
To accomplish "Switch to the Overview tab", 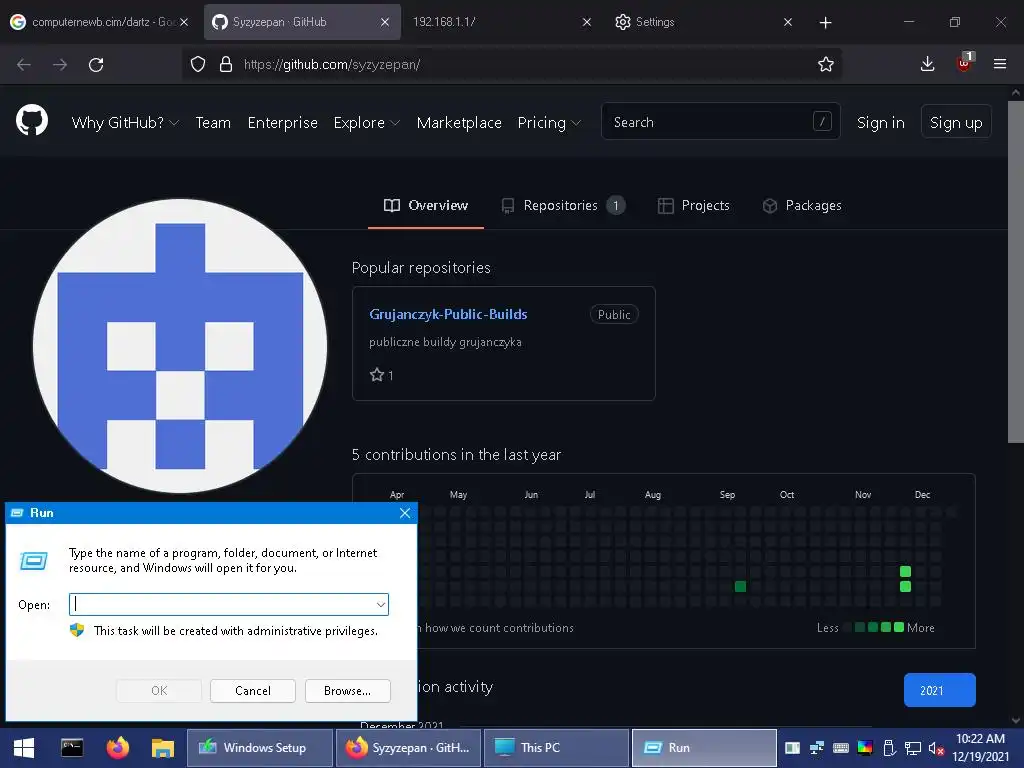I will [426, 206].
